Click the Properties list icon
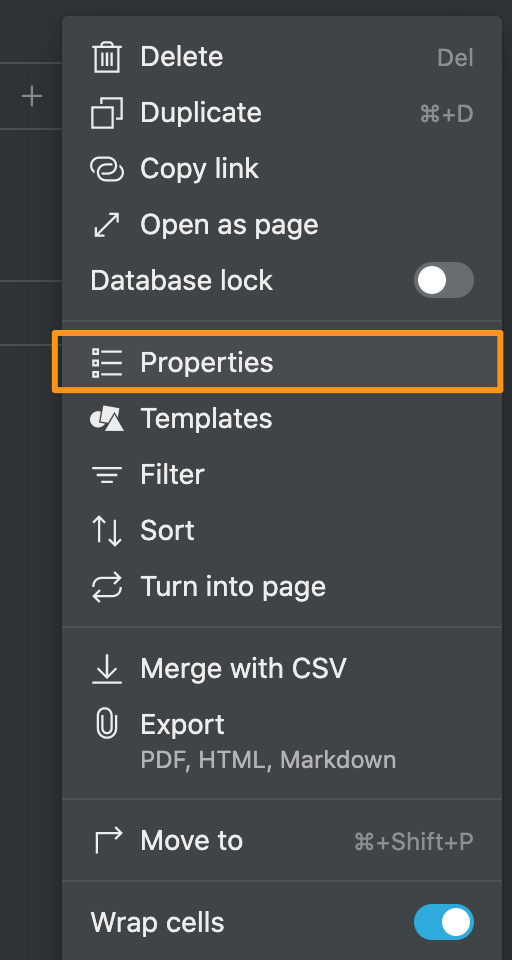 click(107, 362)
